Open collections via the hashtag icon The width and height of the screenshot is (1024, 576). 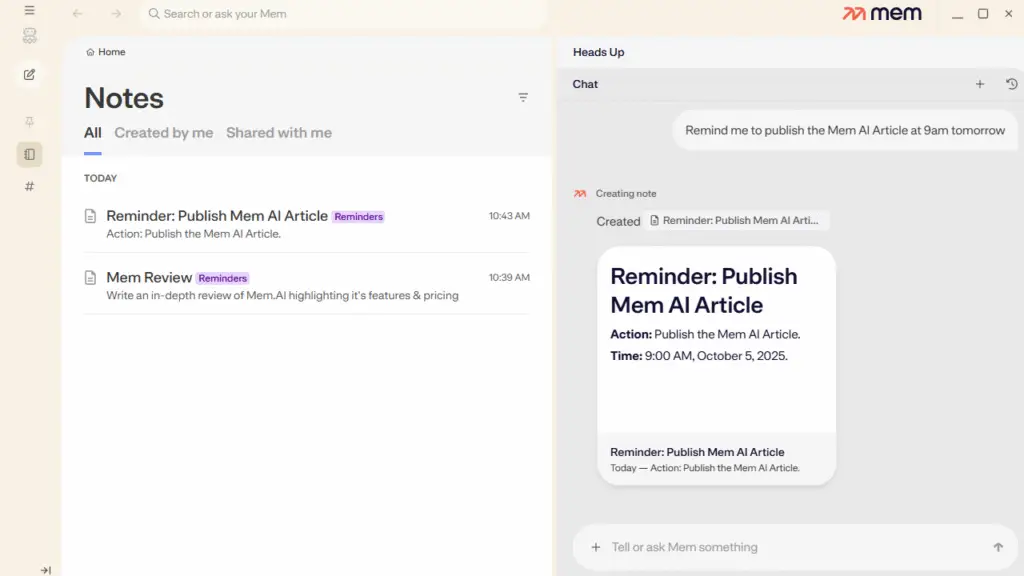(29, 186)
